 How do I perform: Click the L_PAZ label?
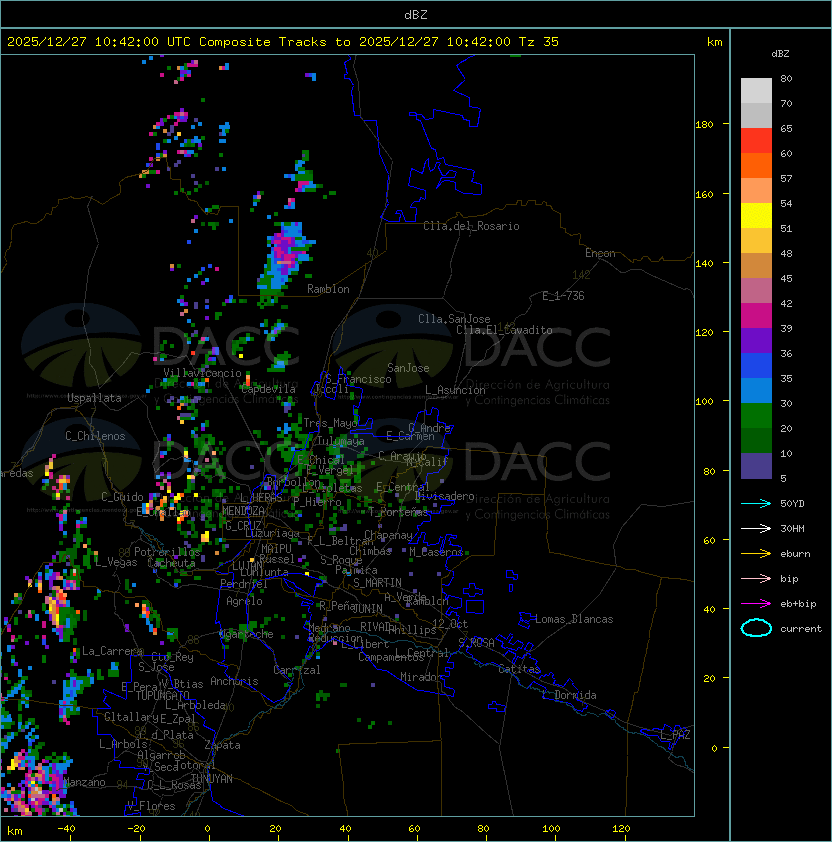675,735
